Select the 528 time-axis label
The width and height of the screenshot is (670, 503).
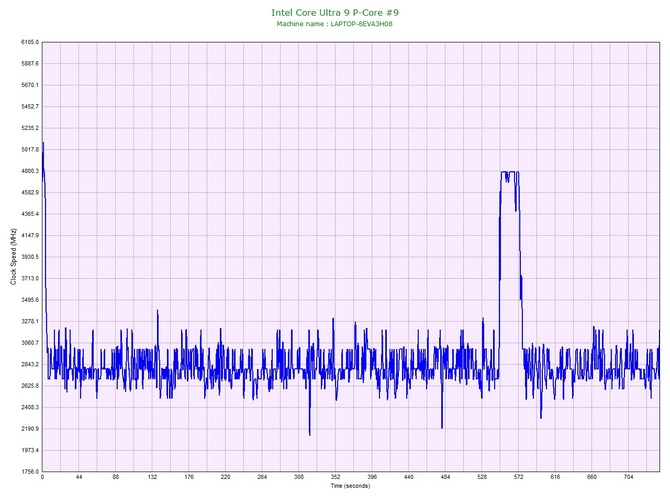[x=482, y=477]
